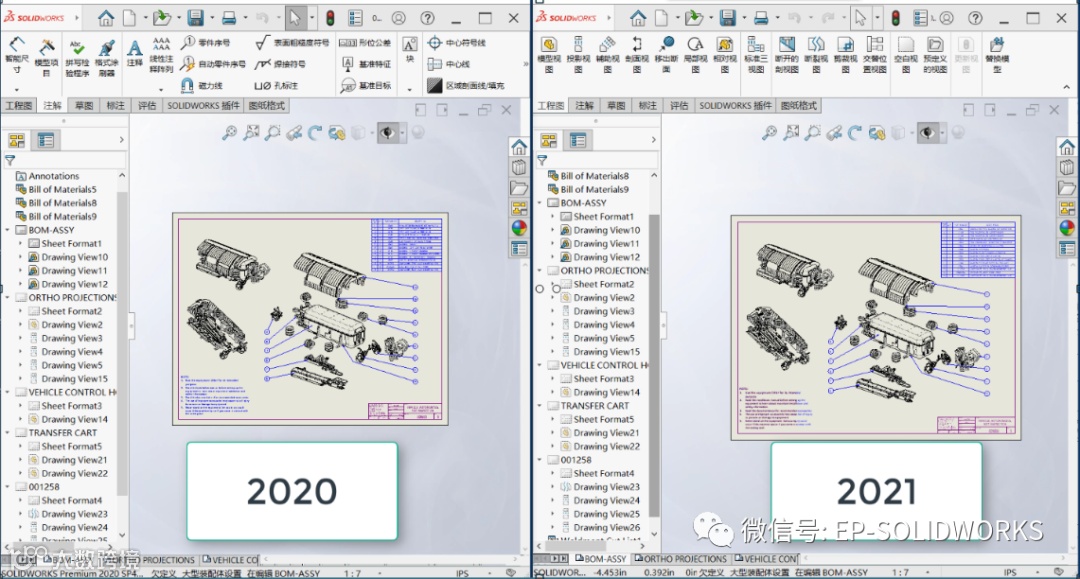Open Options list icon in 2020 window
Screen dimensions: 1080x579
[x=355, y=18]
